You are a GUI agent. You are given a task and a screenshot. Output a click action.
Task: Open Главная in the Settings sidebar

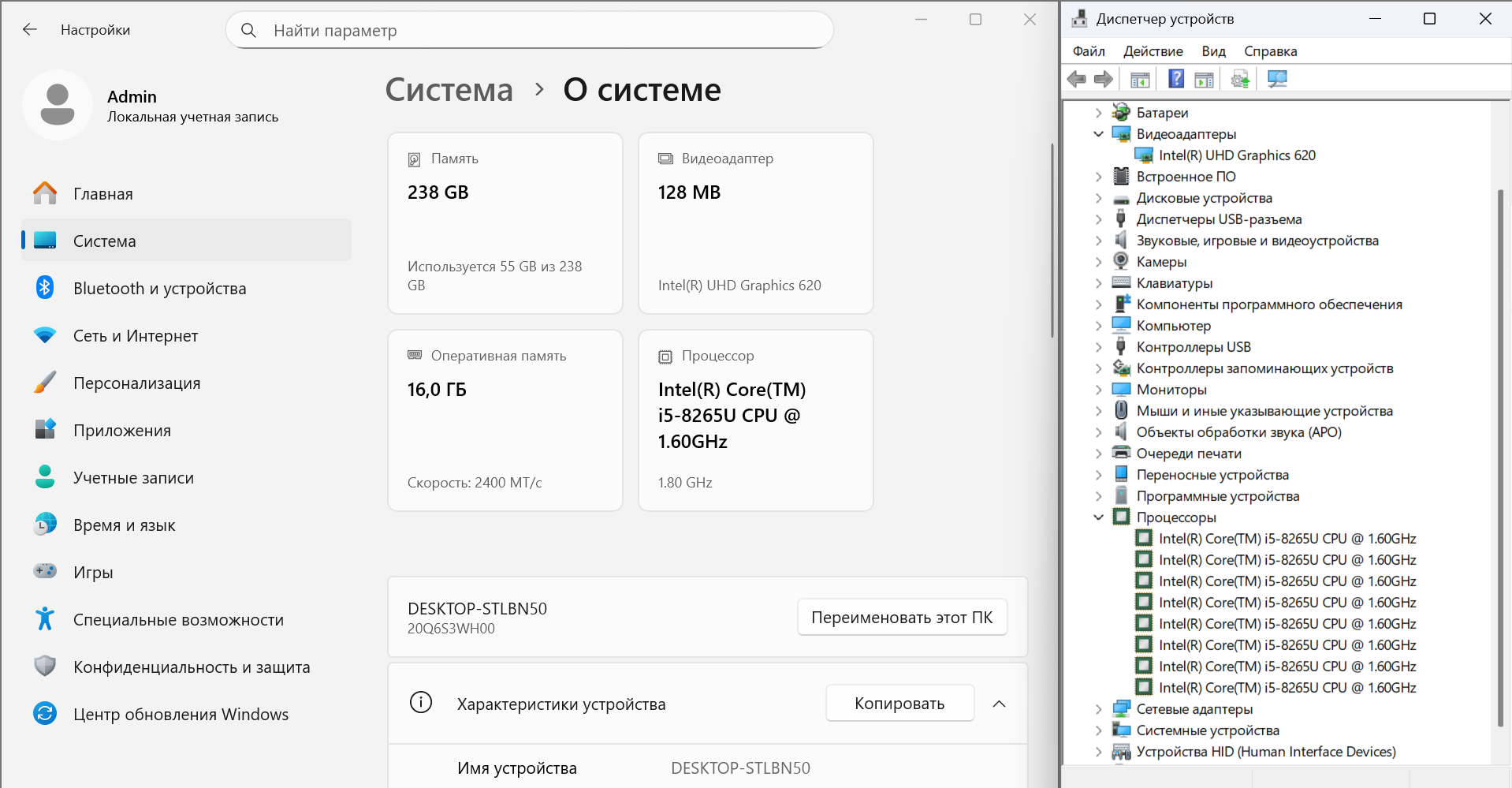(186, 194)
